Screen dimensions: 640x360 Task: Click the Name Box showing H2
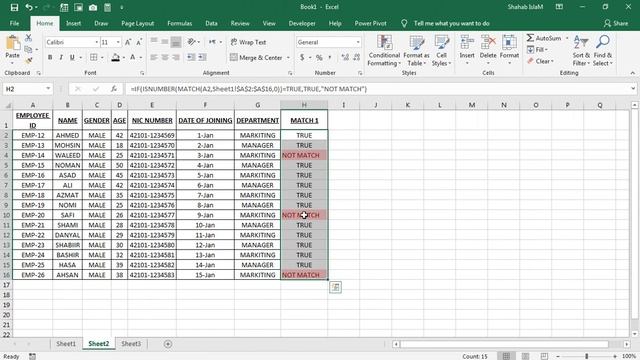point(23,89)
